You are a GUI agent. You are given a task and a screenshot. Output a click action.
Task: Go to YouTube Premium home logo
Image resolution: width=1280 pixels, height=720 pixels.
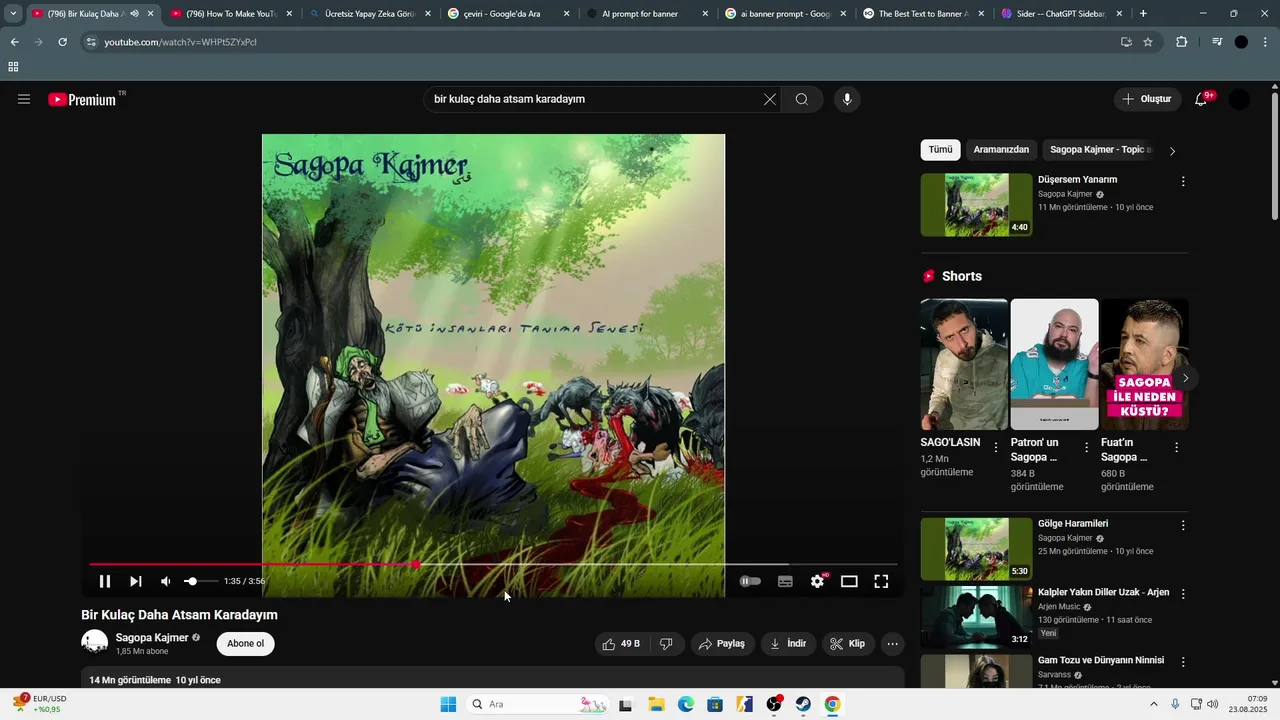tap(82, 99)
